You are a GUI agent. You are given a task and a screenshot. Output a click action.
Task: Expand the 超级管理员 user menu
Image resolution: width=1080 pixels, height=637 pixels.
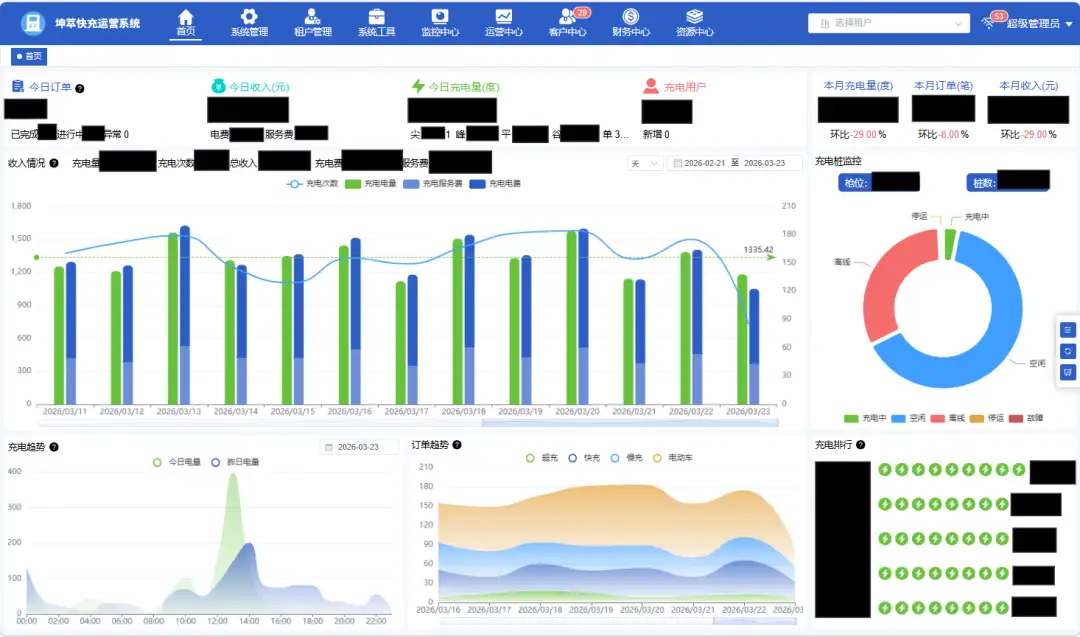pyautogui.click(x=1030, y=23)
